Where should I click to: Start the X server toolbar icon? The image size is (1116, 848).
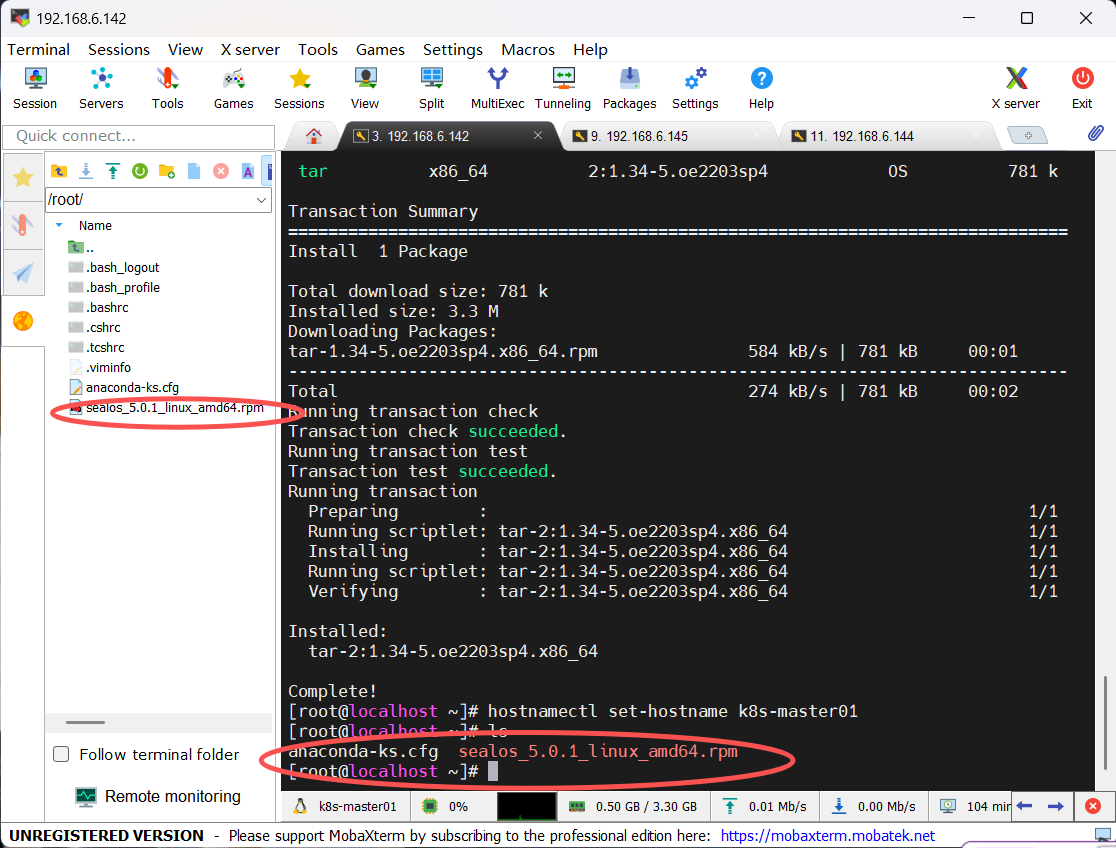pos(1016,88)
